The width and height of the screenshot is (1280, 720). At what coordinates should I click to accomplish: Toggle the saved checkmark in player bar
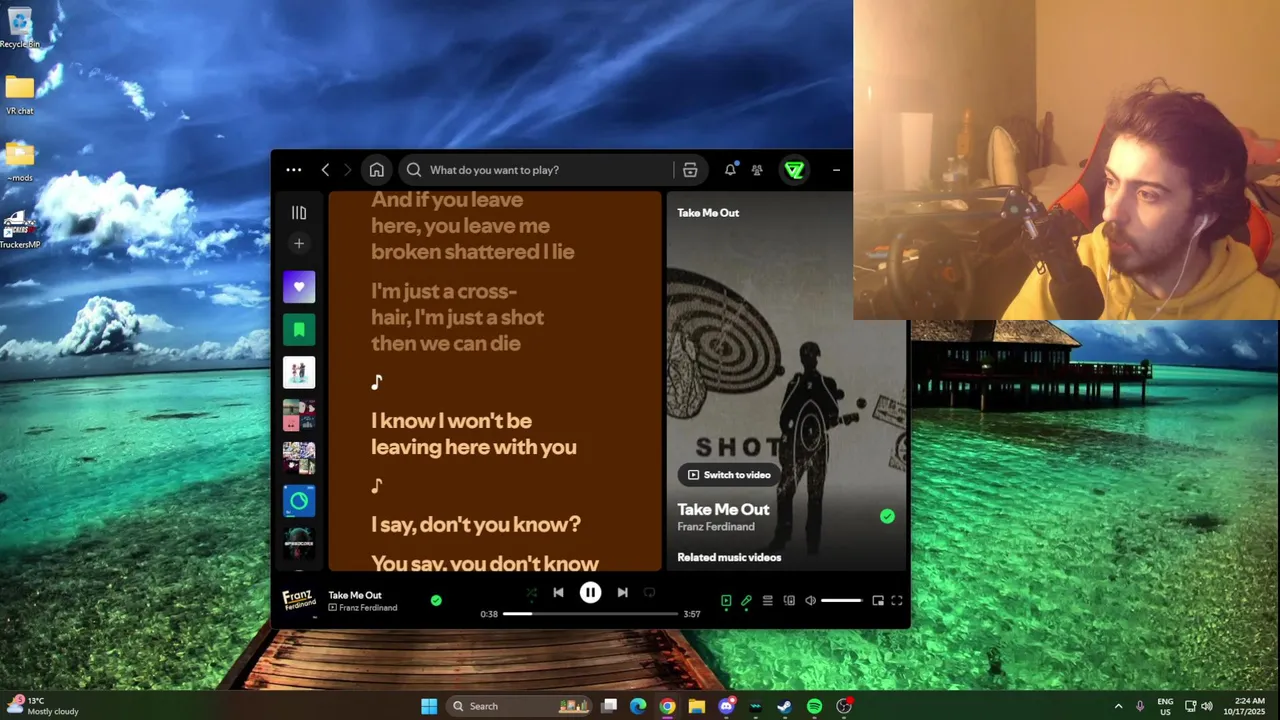tap(436, 600)
